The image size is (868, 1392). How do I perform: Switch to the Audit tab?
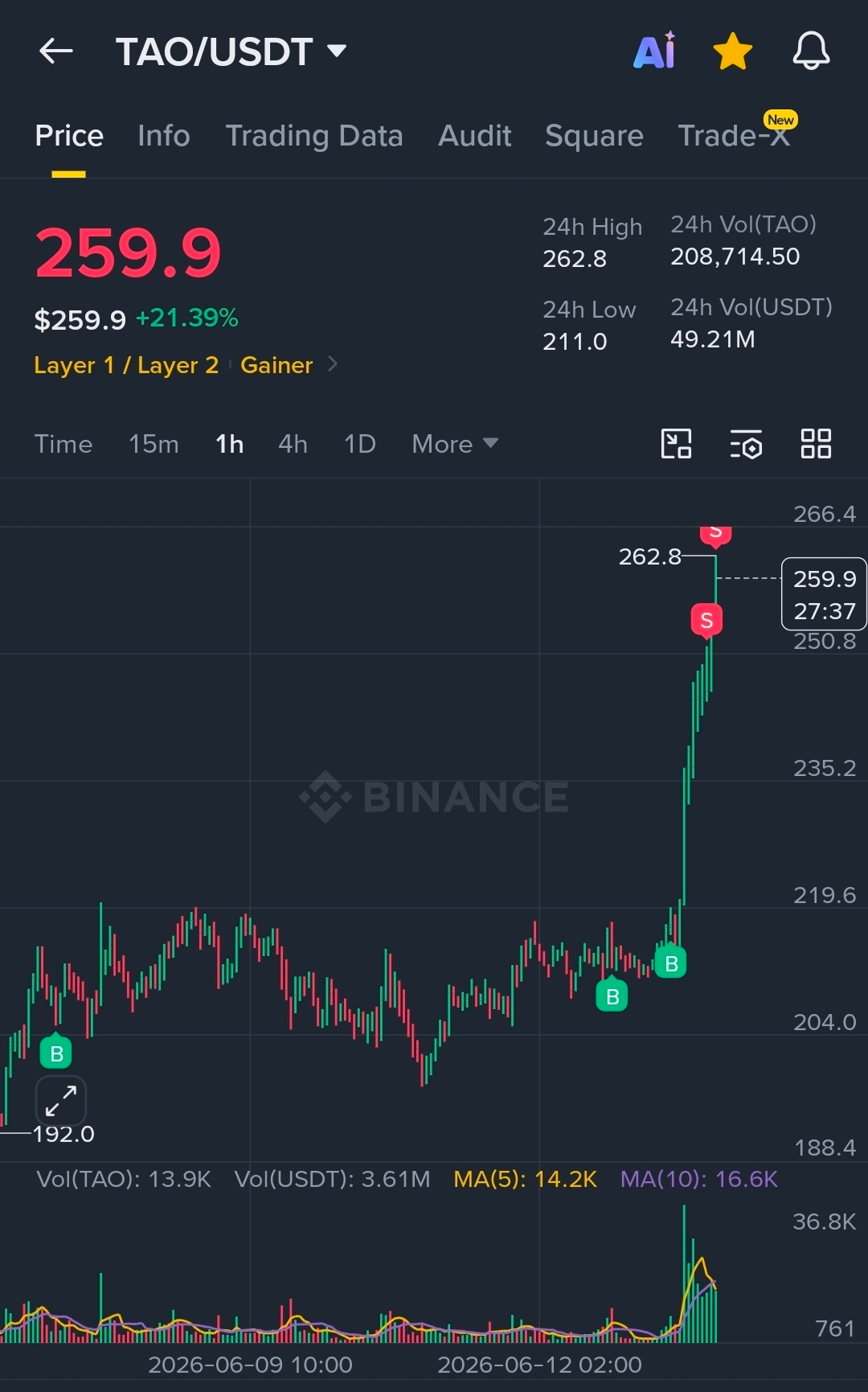coord(475,136)
